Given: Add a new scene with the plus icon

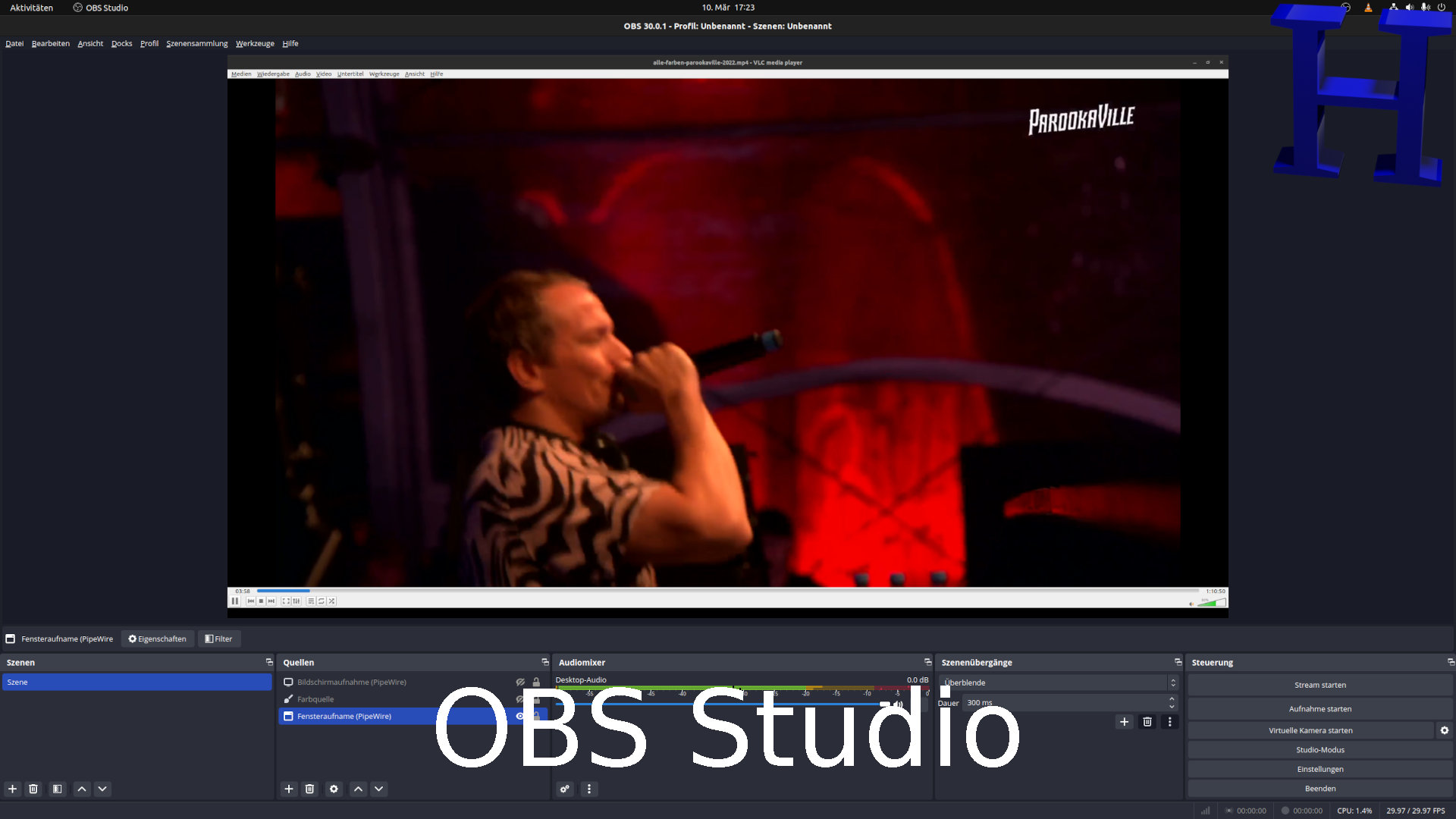Looking at the screenshot, I should [x=12, y=789].
